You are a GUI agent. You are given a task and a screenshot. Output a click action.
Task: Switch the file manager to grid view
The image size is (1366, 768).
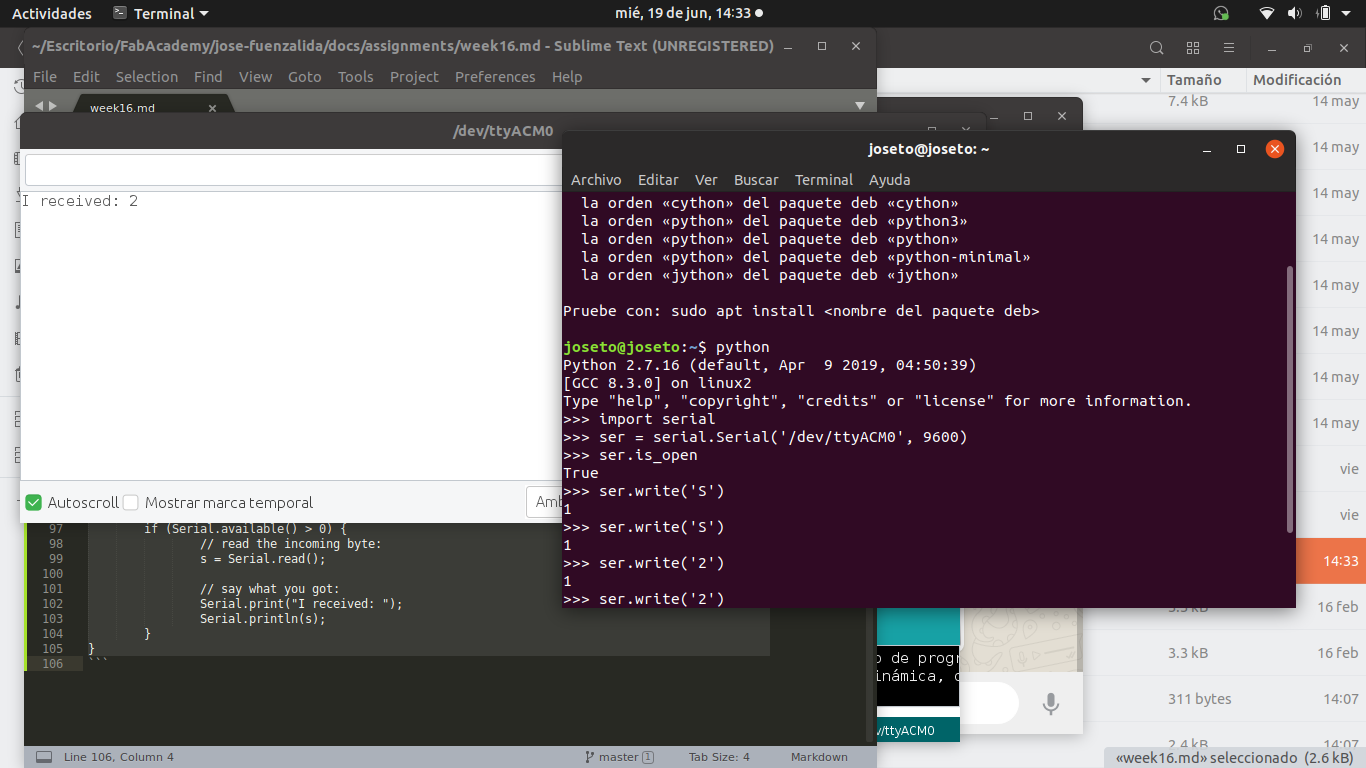click(1193, 48)
